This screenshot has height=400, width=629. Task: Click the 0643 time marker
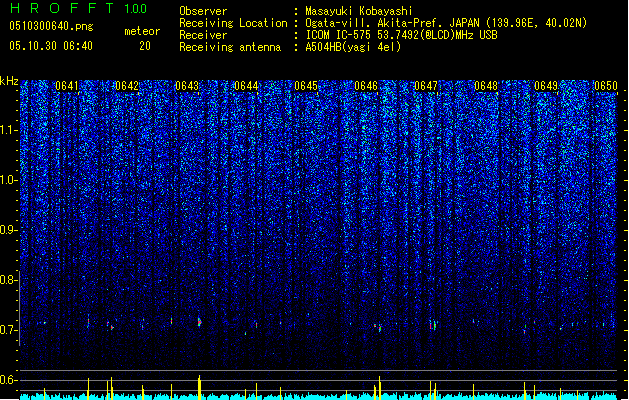point(187,86)
